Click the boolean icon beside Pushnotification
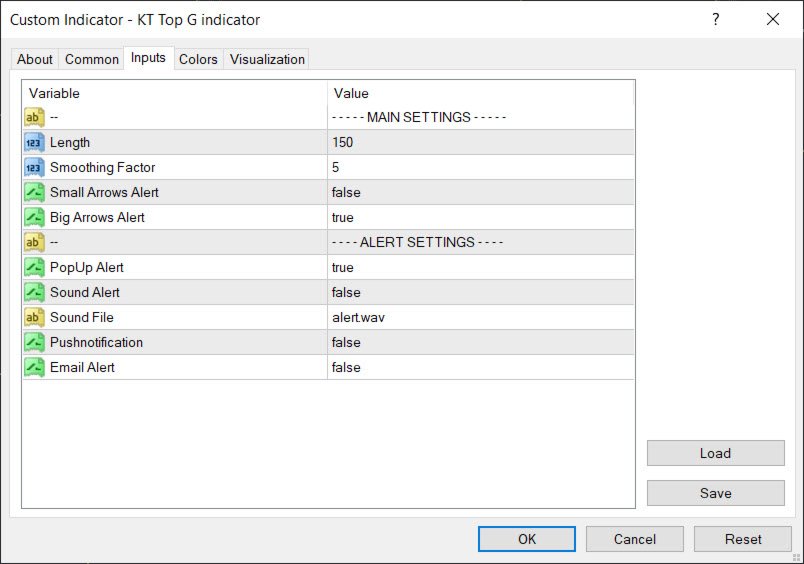Image resolution: width=804 pixels, height=564 pixels. coord(33,342)
